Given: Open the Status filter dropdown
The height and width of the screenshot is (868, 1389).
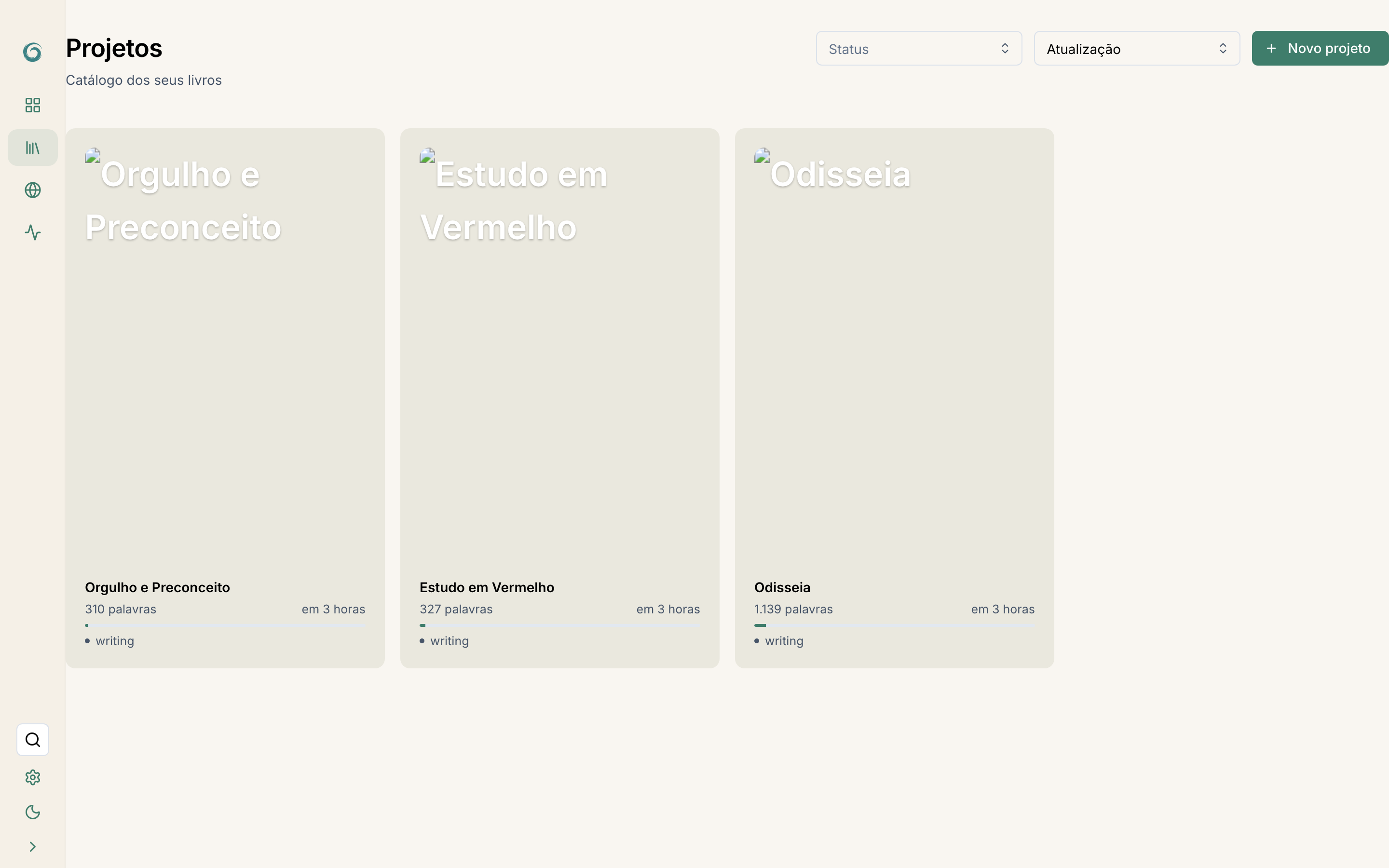Looking at the screenshot, I should (919, 48).
